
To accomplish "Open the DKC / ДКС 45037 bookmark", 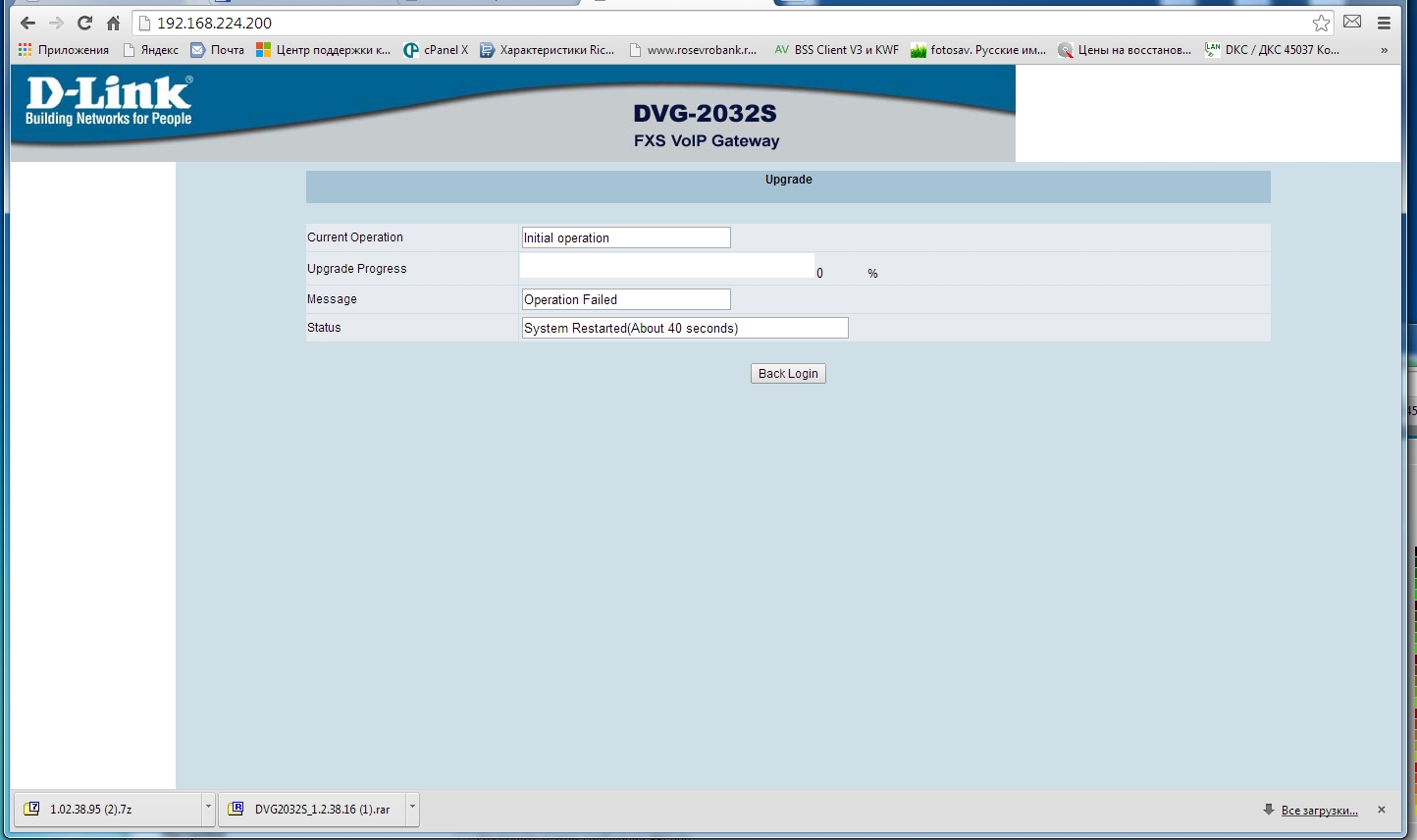I will tap(1272, 50).
